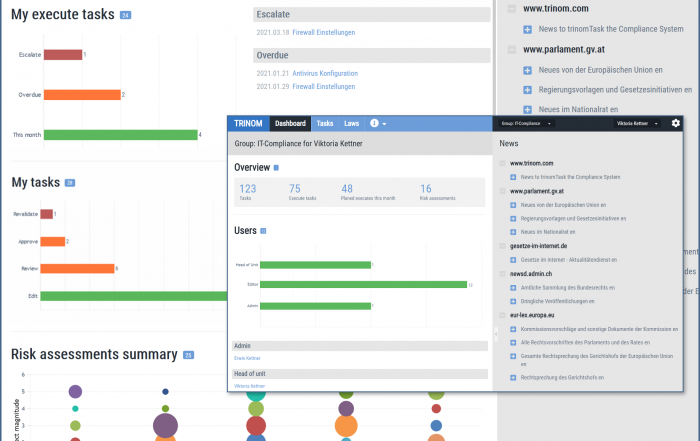The image size is (700, 441).
Task: Click the 25 badge beside Risk assessments summary
Action: 188,355
